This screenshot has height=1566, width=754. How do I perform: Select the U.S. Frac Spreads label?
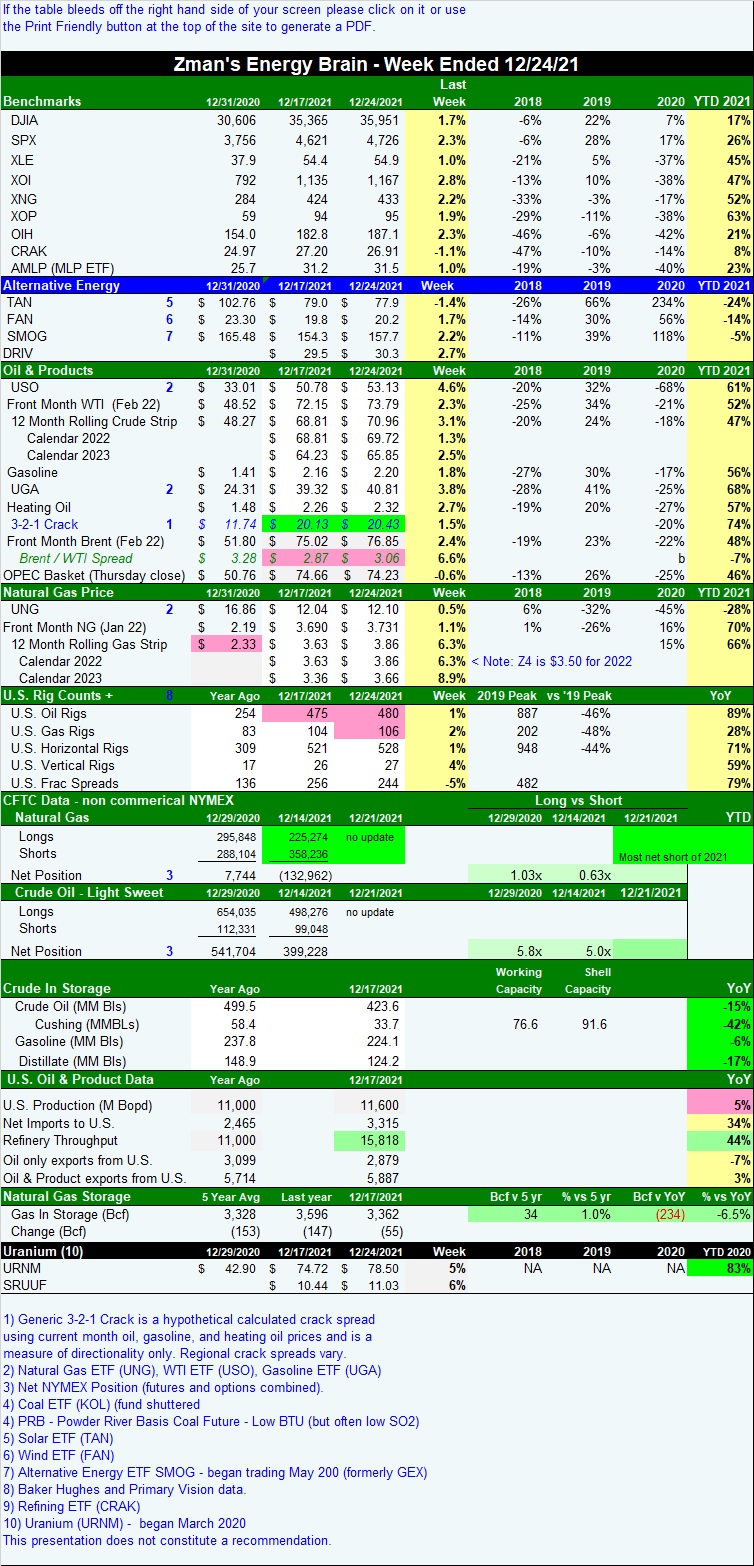click(x=67, y=783)
